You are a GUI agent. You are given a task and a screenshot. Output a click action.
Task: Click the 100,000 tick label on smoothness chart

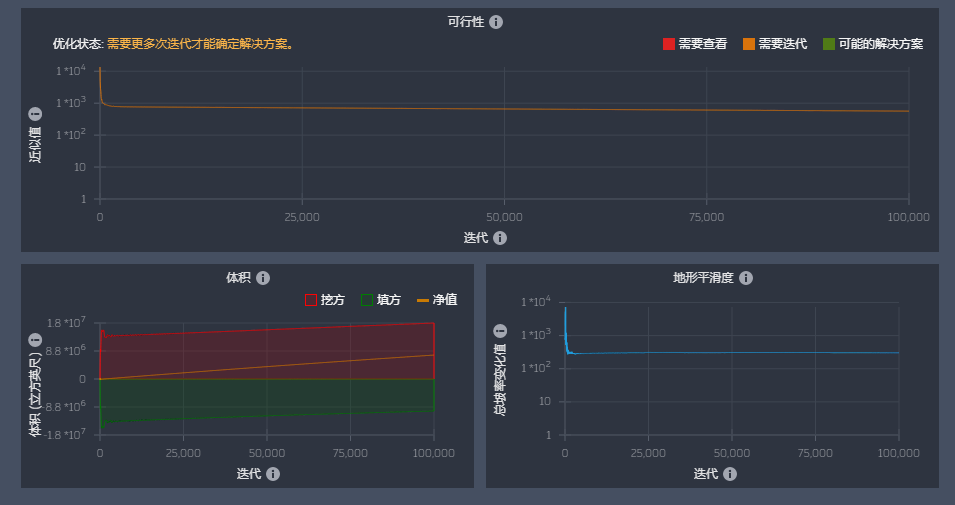[898, 453]
